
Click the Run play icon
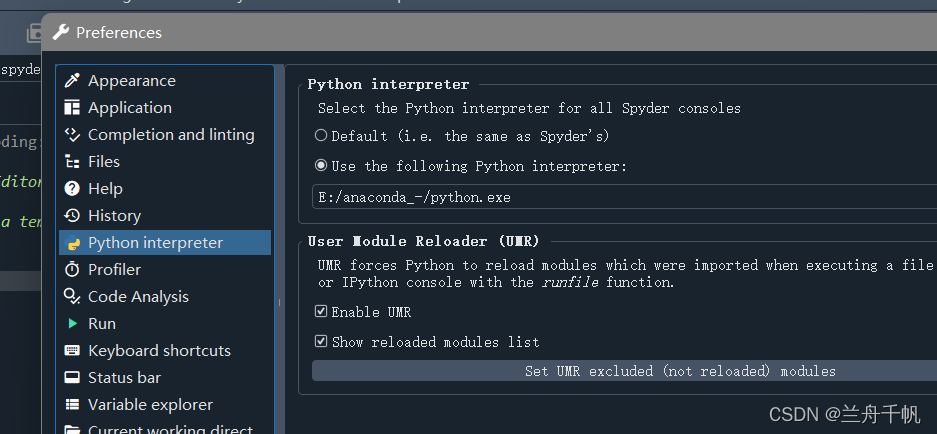point(72,324)
